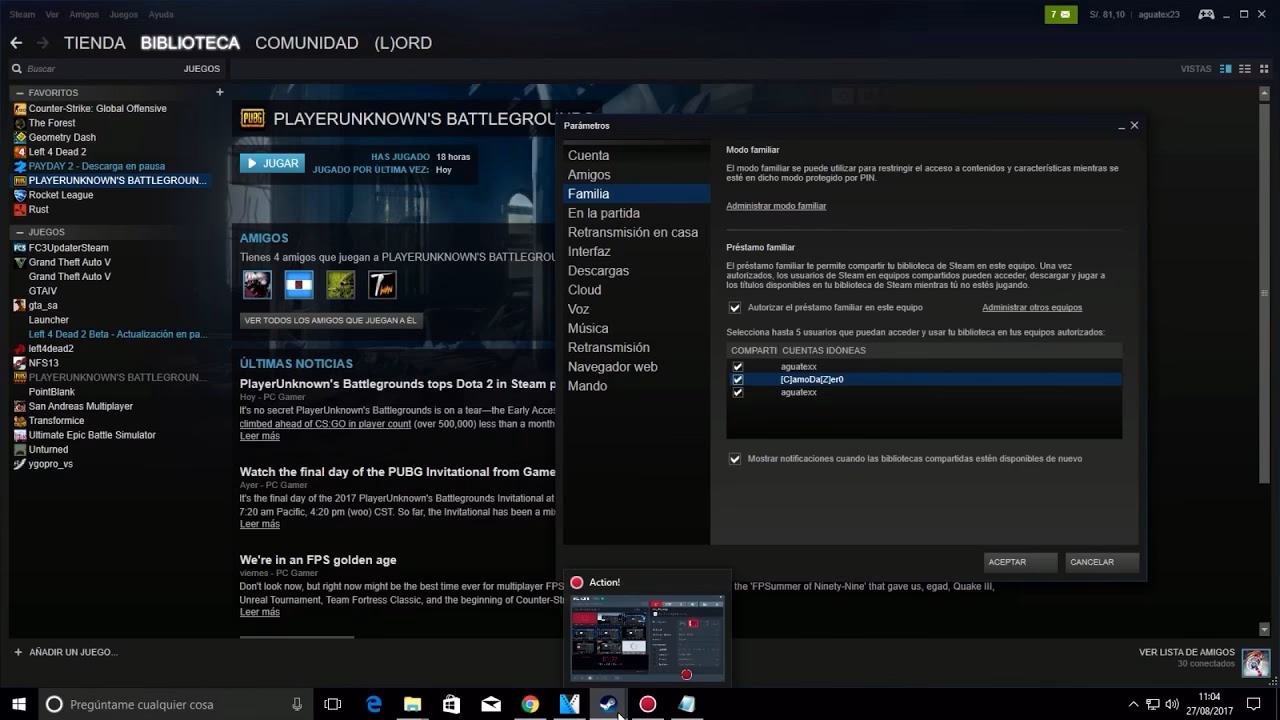Click the PUBG logo beside game title
The width and height of the screenshot is (1280, 720).
pyautogui.click(x=252, y=119)
